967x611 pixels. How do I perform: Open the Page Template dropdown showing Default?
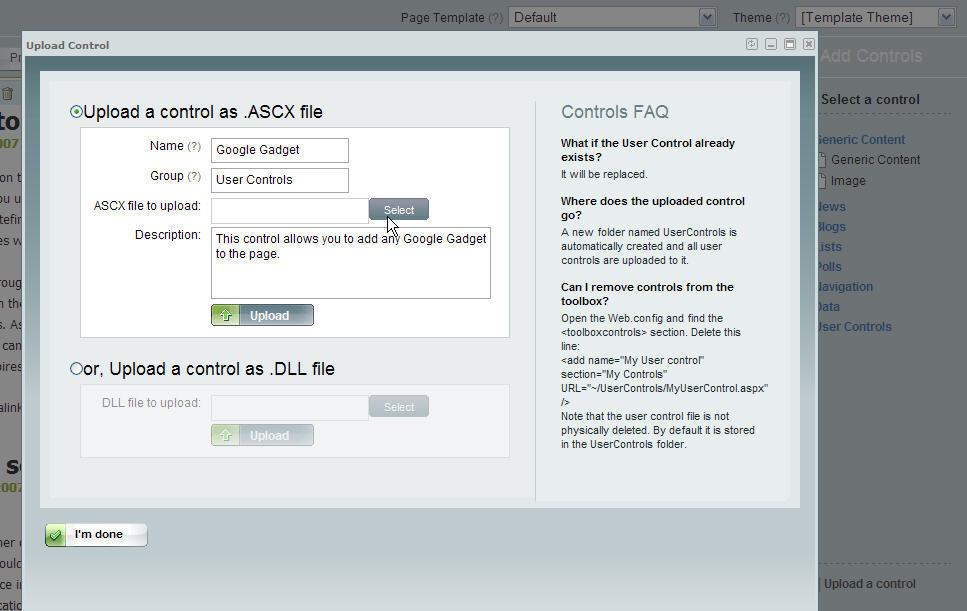click(612, 17)
